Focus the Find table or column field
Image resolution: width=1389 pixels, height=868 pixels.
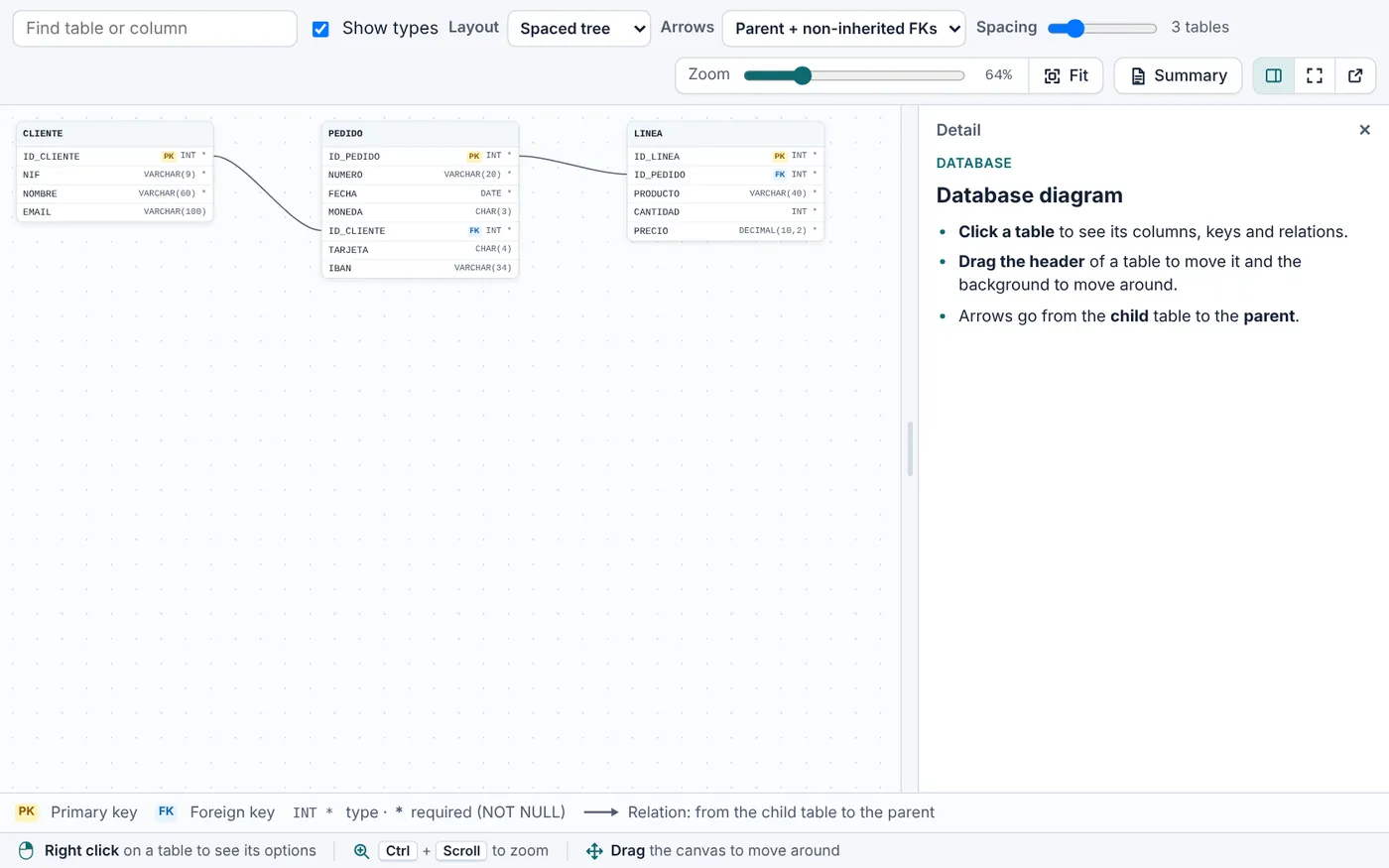coord(155,29)
